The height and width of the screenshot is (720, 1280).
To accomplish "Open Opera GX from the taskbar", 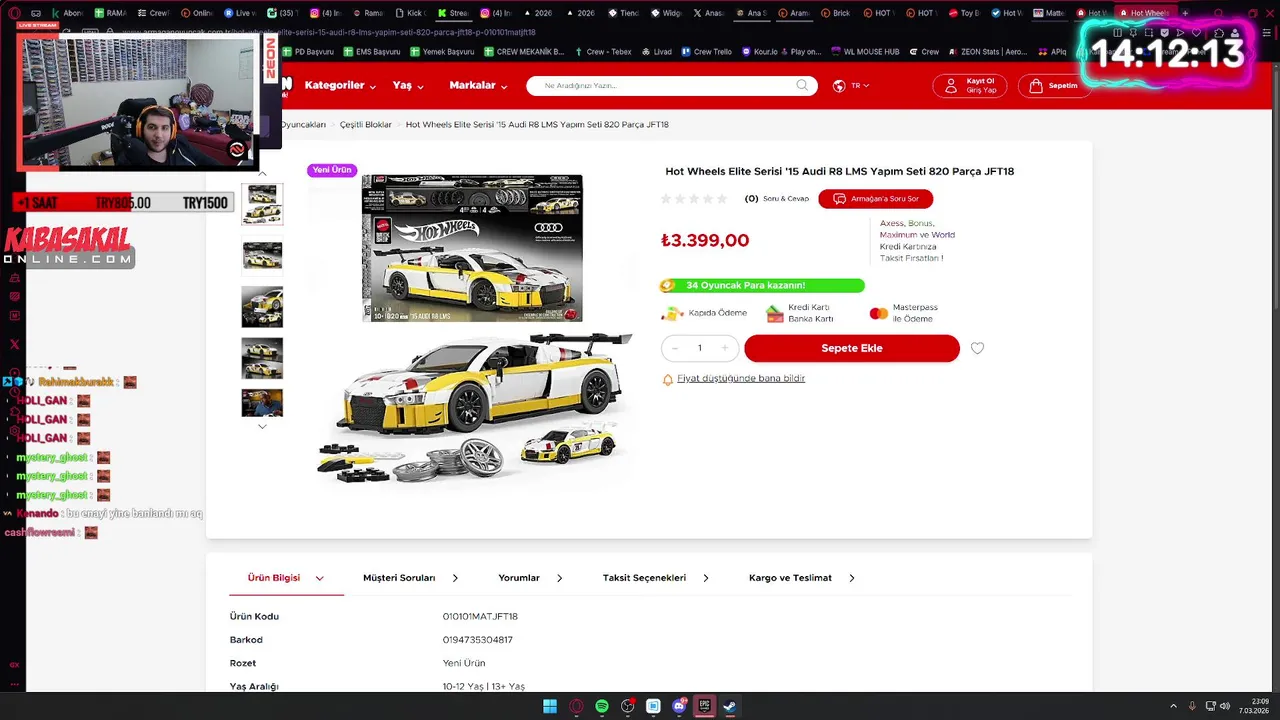I will 576,706.
